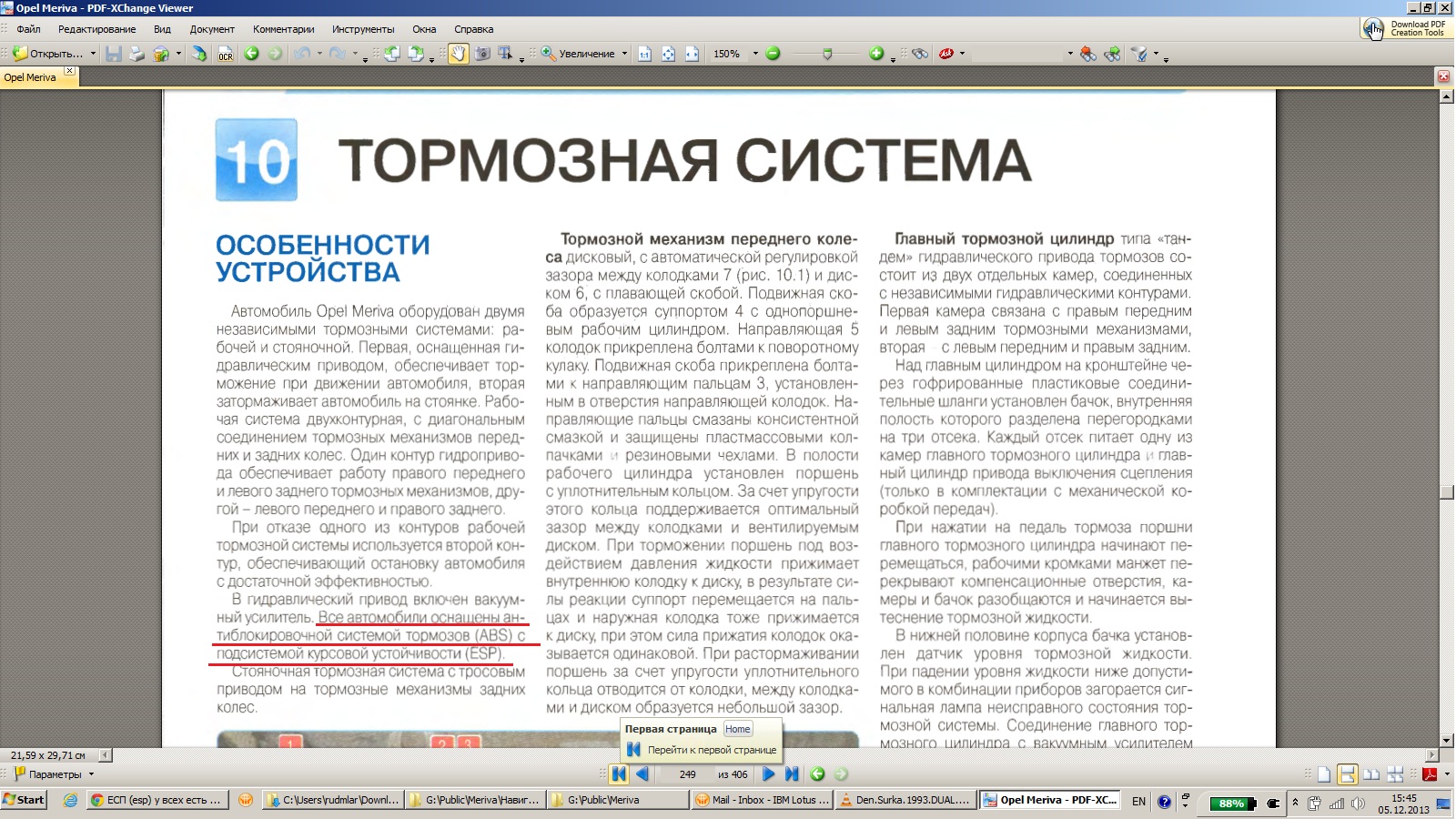The height and width of the screenshot is (819, 1456).
Task: Click Download PDF Creation Tools link
Action: [1408, 28]
